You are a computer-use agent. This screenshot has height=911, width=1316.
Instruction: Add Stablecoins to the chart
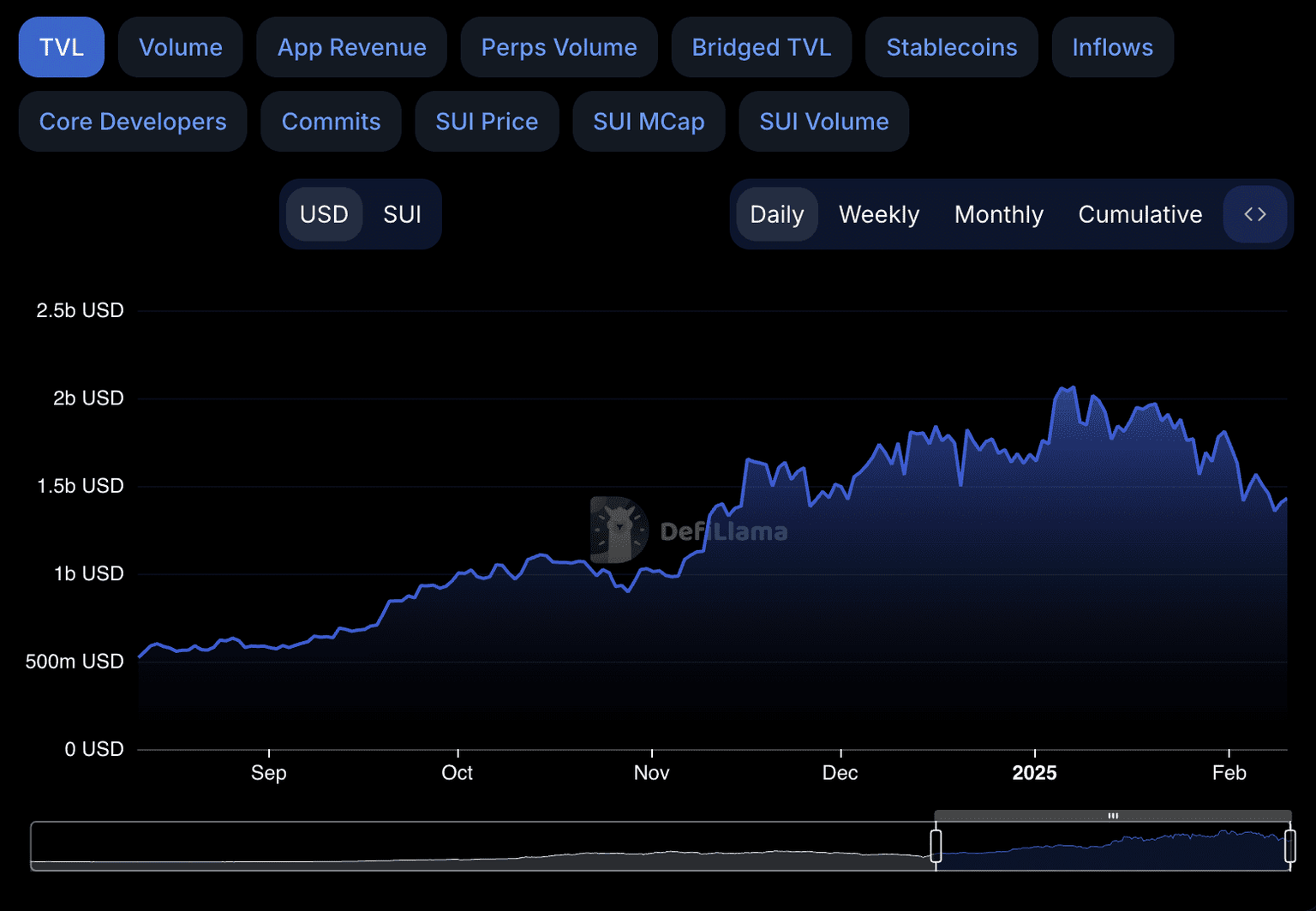tap(951, 47)
